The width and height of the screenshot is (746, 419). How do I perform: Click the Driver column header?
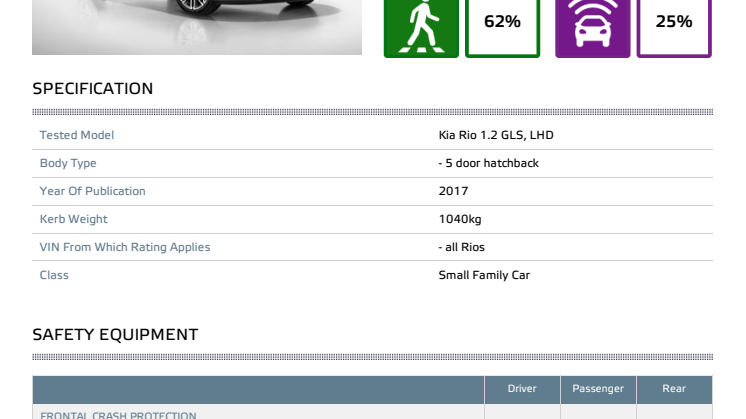522,389
